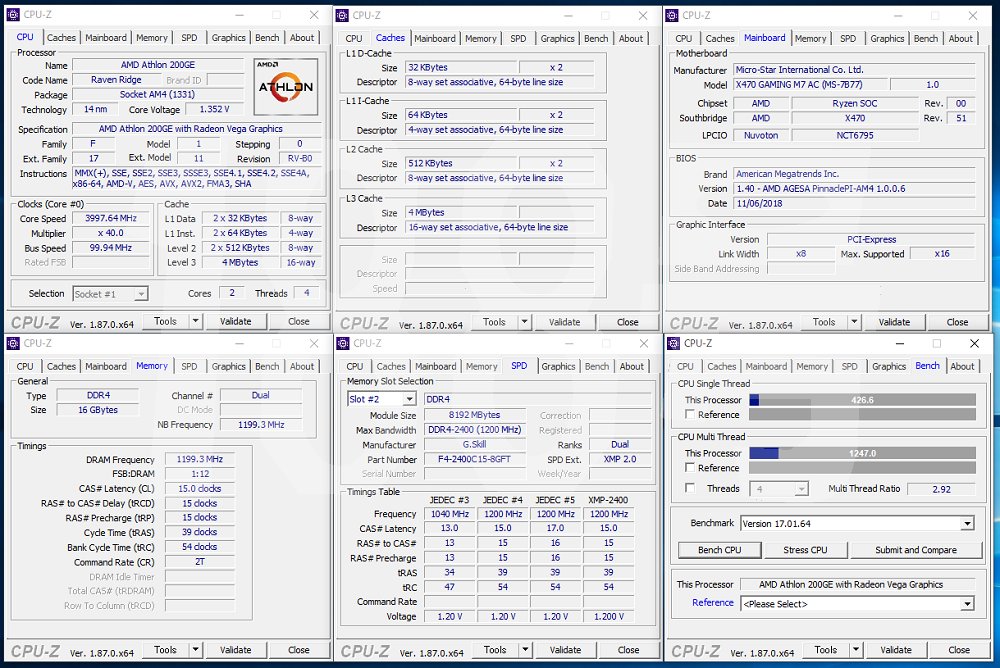Click the Core Speed value field
This screenshot has height=668, width=1000.
110,218
